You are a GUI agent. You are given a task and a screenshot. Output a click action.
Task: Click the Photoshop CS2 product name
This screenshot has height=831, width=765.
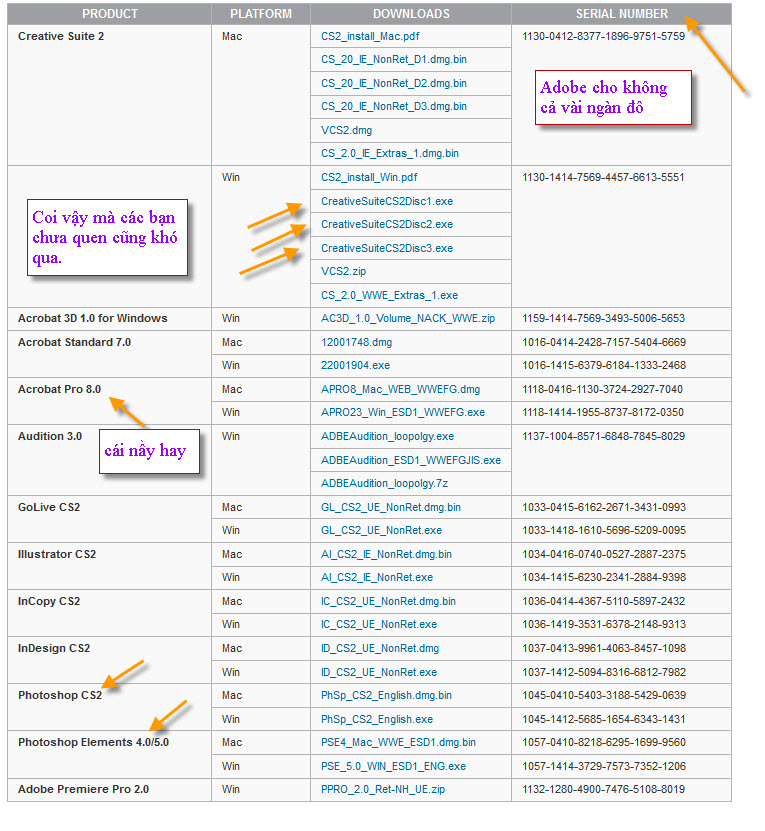pos(60,696)
